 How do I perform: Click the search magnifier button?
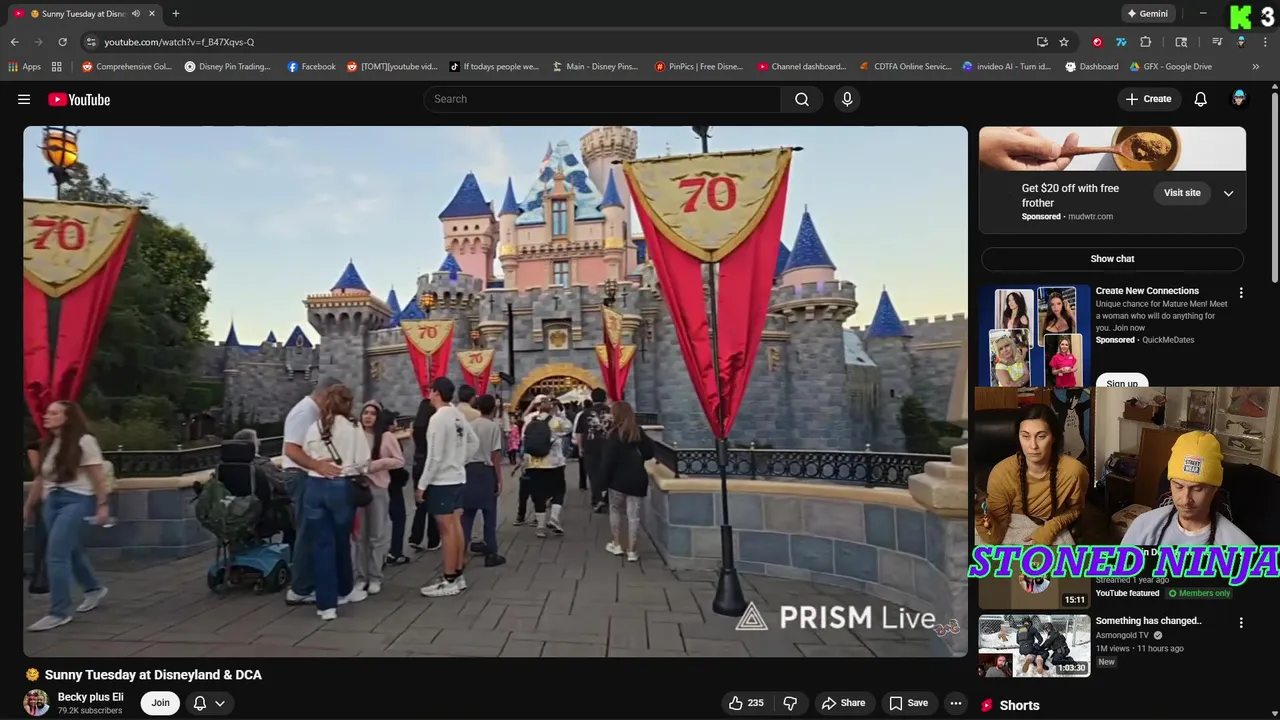(802, 99)
